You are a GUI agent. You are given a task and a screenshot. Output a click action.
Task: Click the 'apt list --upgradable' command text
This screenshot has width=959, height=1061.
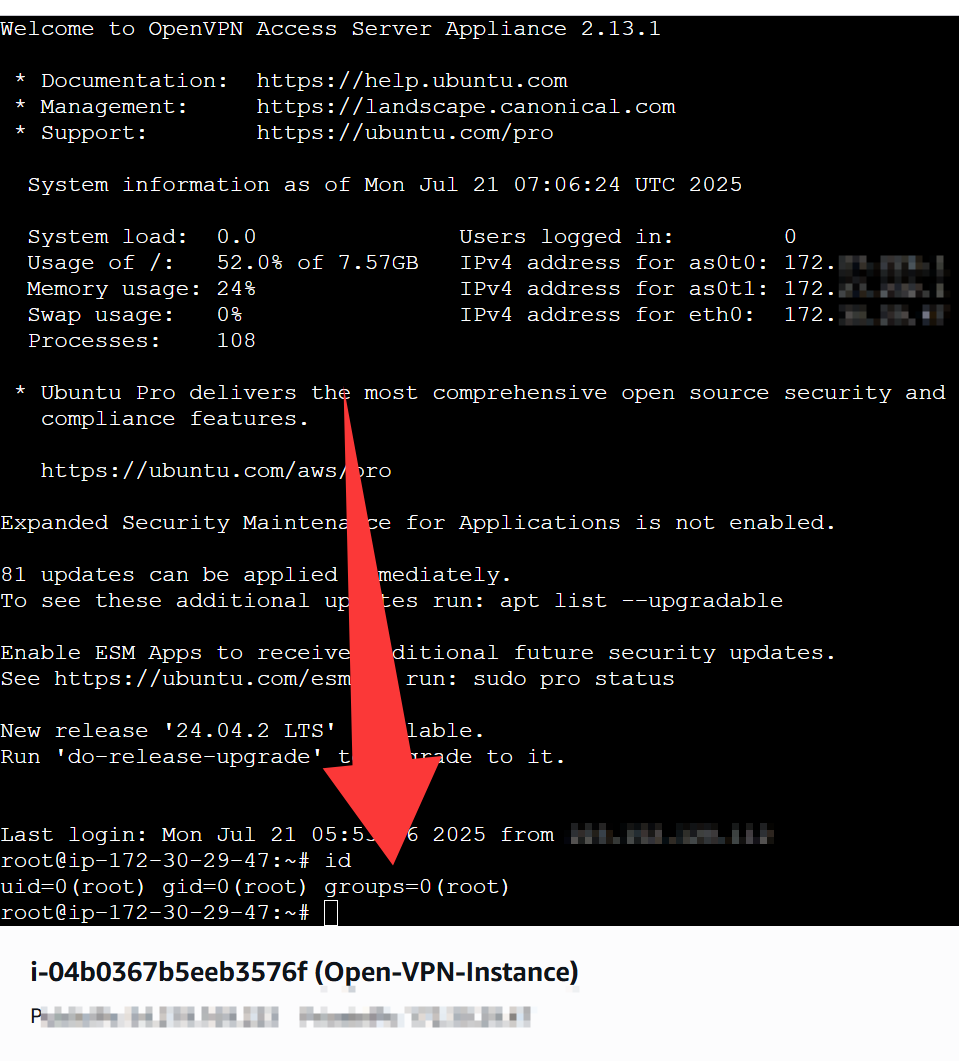coord(641,601)
